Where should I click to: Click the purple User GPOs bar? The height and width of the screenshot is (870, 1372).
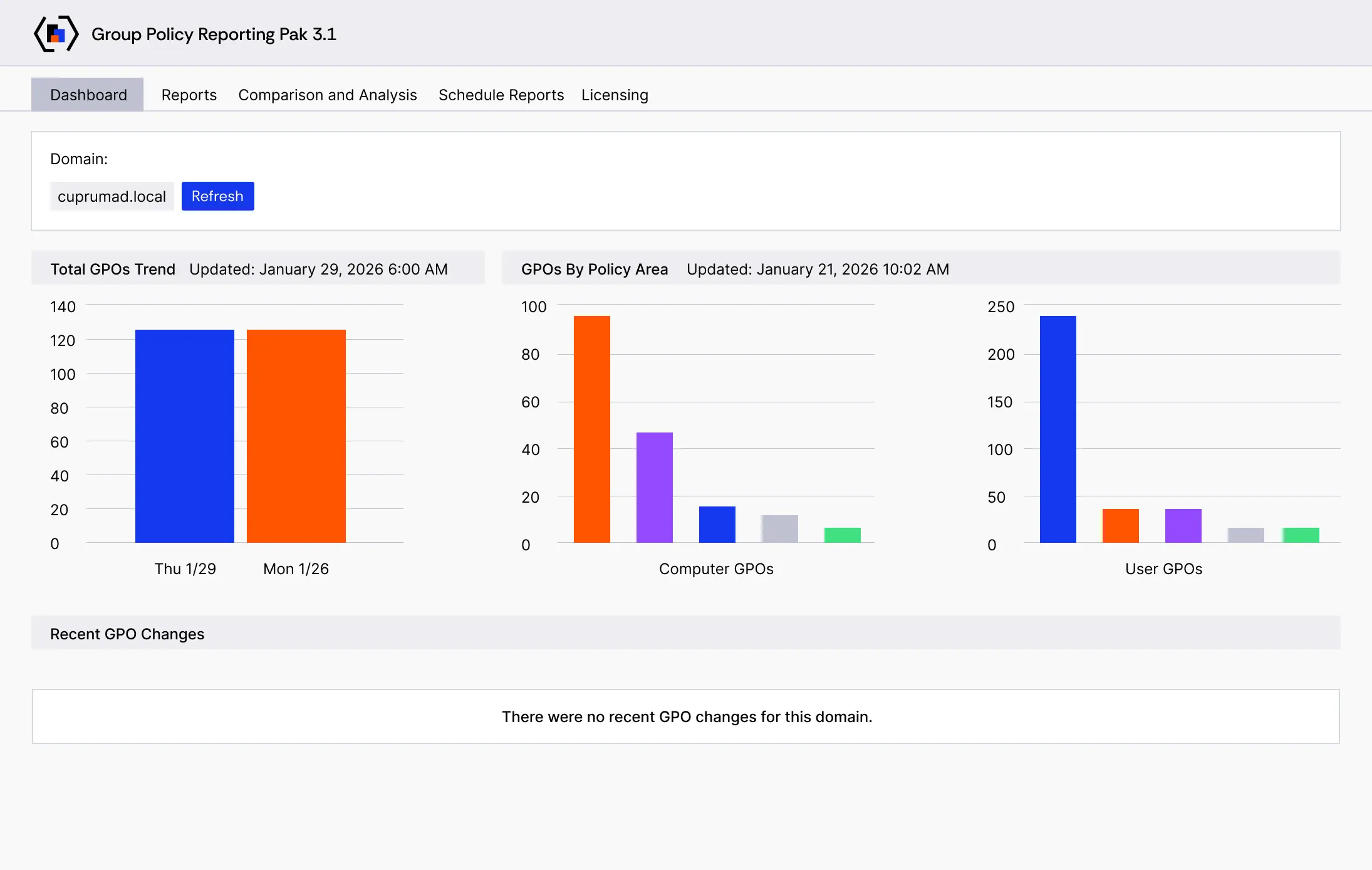tap(1183, 526)
